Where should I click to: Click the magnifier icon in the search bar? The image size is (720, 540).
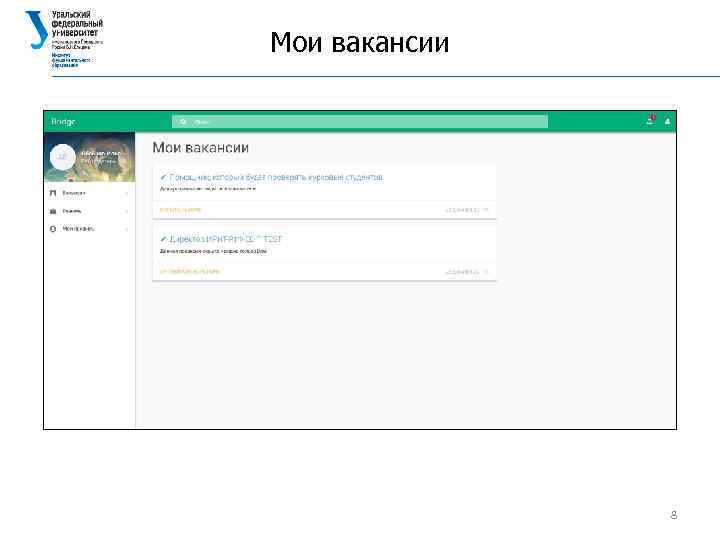point(183,122)
